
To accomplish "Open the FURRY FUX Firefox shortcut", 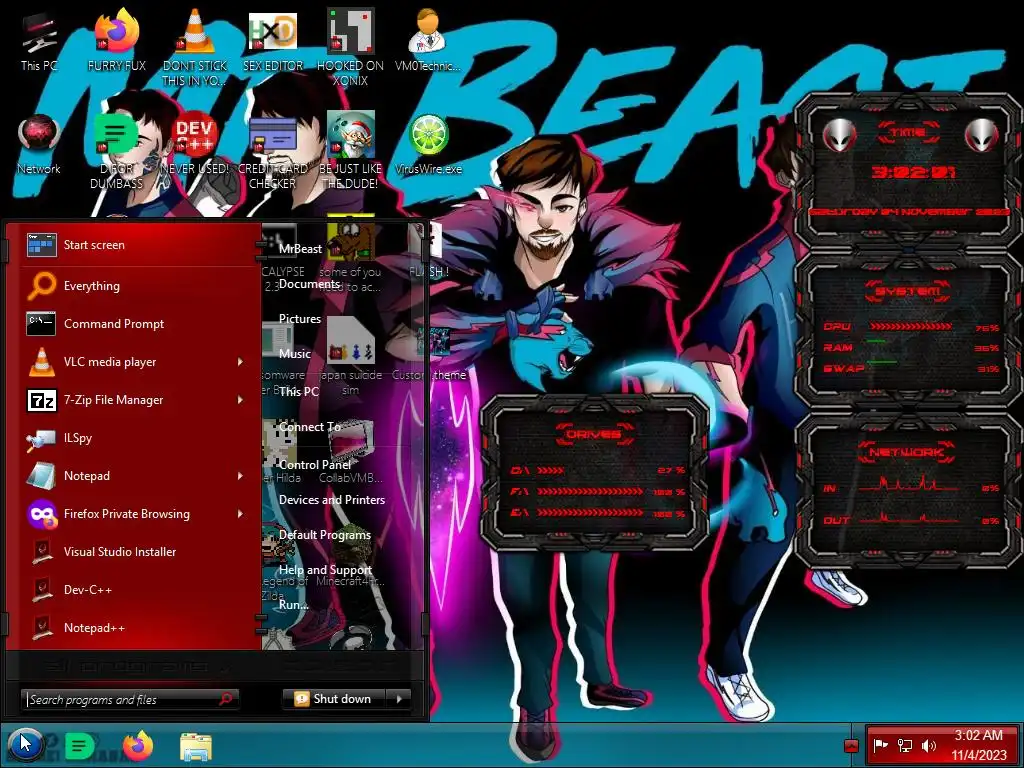I will (117, 42).
